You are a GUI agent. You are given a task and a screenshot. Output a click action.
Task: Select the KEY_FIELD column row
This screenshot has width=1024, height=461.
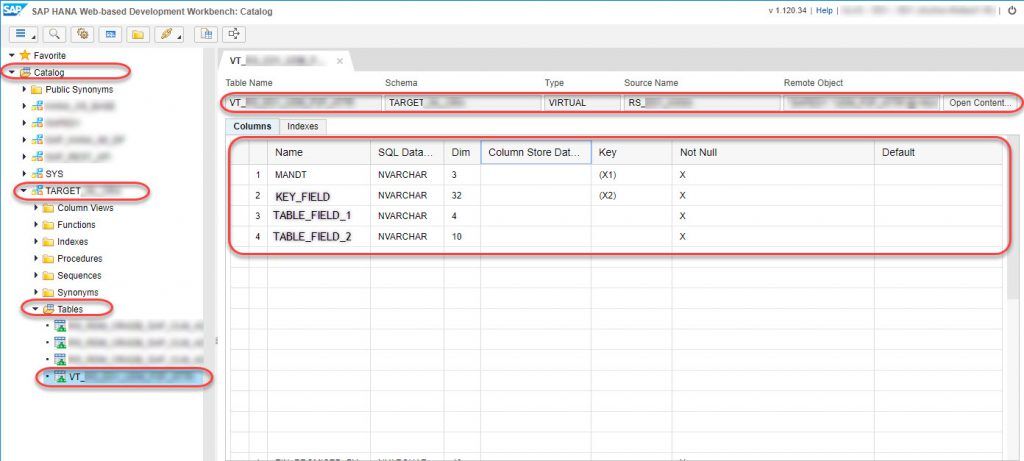pyautogui.click(x=617, y=195)
